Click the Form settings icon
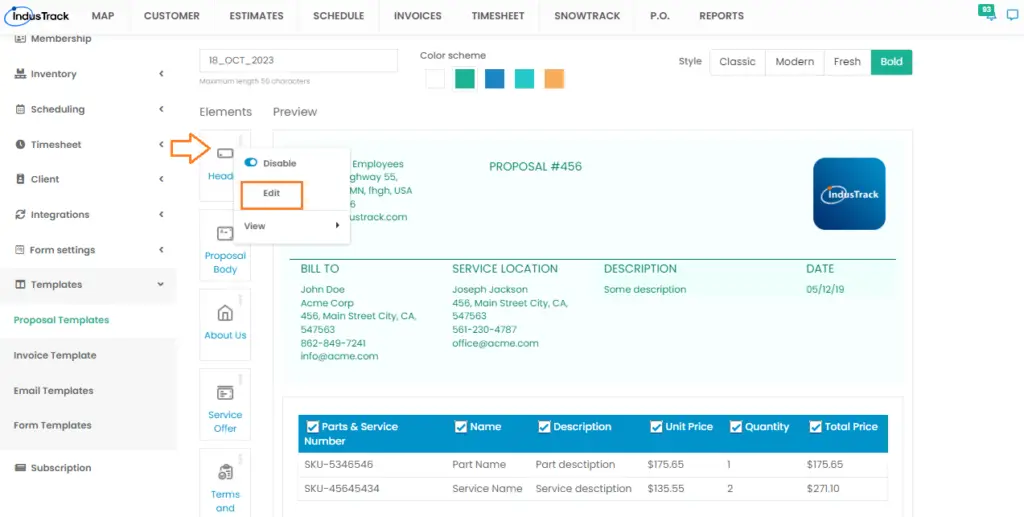1024x517 pixels. [20, 249]
